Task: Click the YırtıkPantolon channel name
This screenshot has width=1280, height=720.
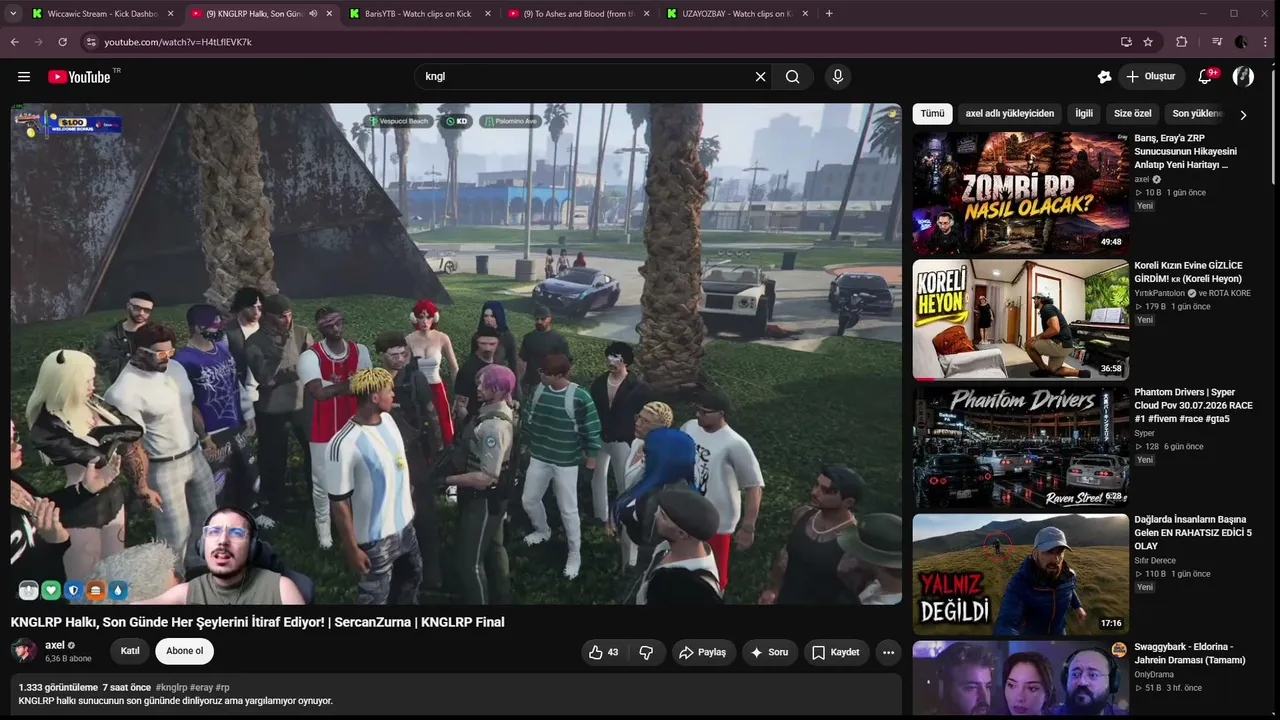Action: pos(1159,293)
